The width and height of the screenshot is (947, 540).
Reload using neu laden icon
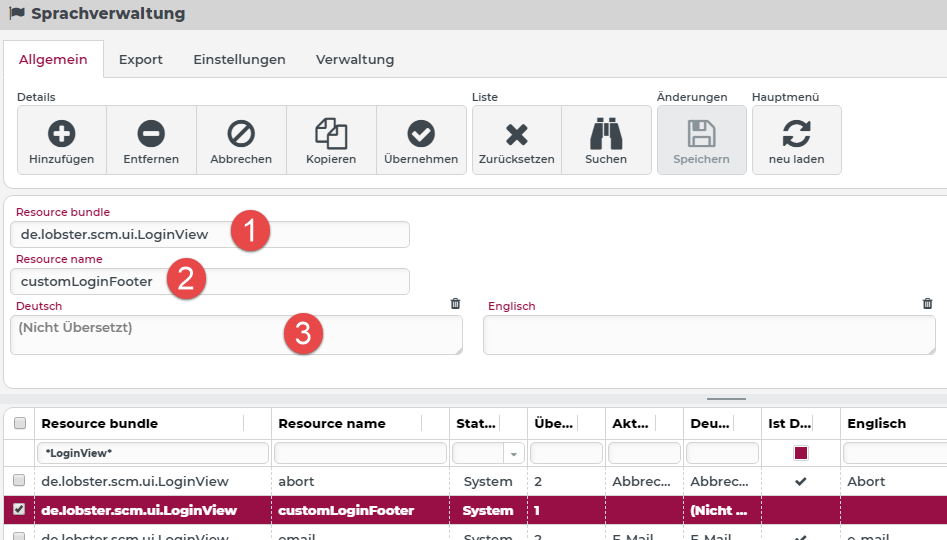pyautogui.click(x=796, y=133)
